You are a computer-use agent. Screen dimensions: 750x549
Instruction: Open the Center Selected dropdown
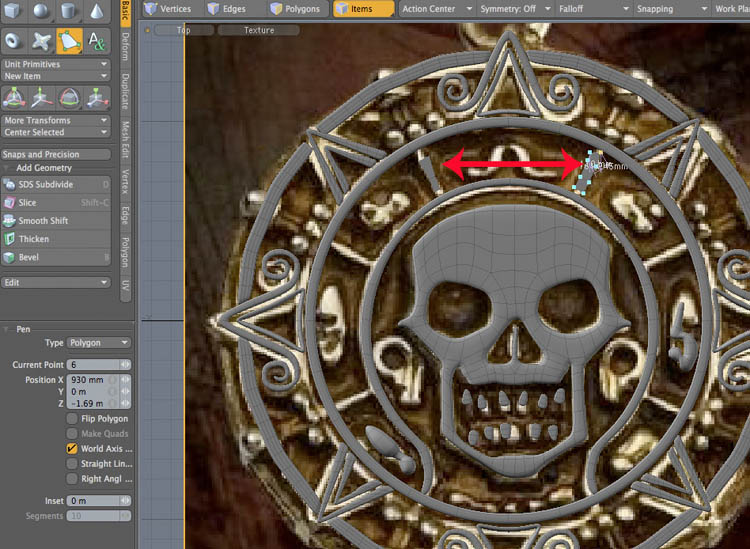(x=55, y=132)
